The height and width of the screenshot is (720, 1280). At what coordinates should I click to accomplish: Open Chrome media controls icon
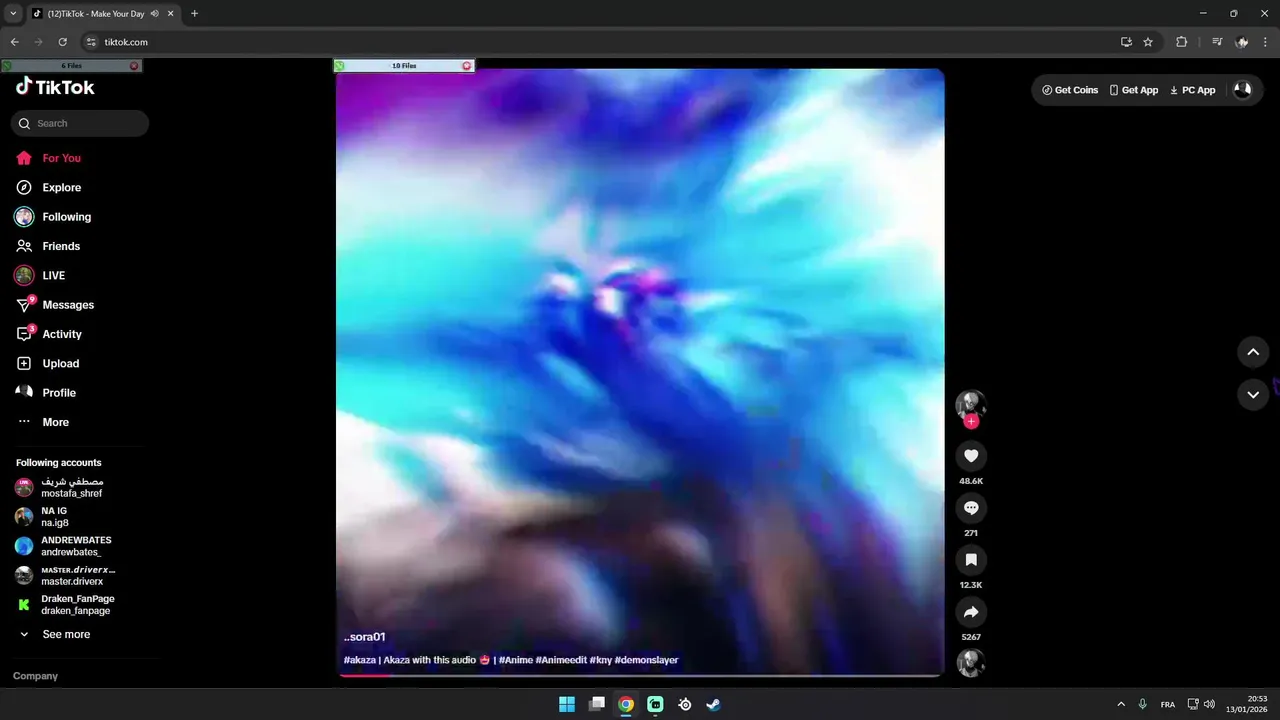click(x=1217, y=42)
